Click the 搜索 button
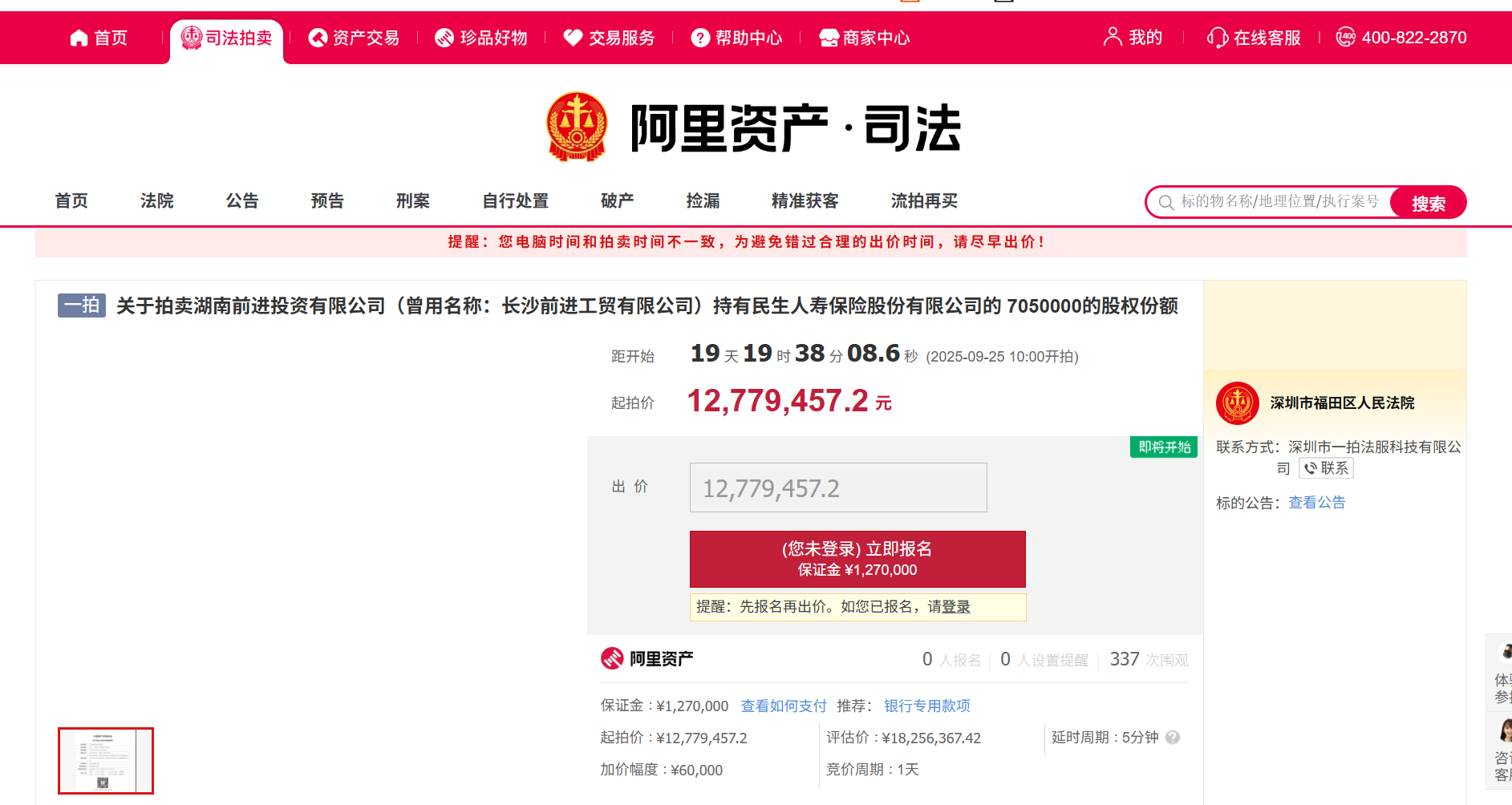Image resolution: width=1512 pixels, height=805 pixels. [x=1428, y=203]
